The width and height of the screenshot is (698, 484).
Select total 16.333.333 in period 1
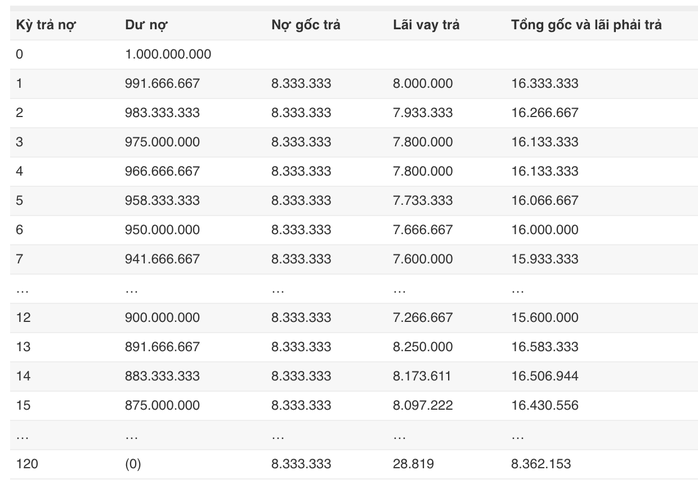544,83
